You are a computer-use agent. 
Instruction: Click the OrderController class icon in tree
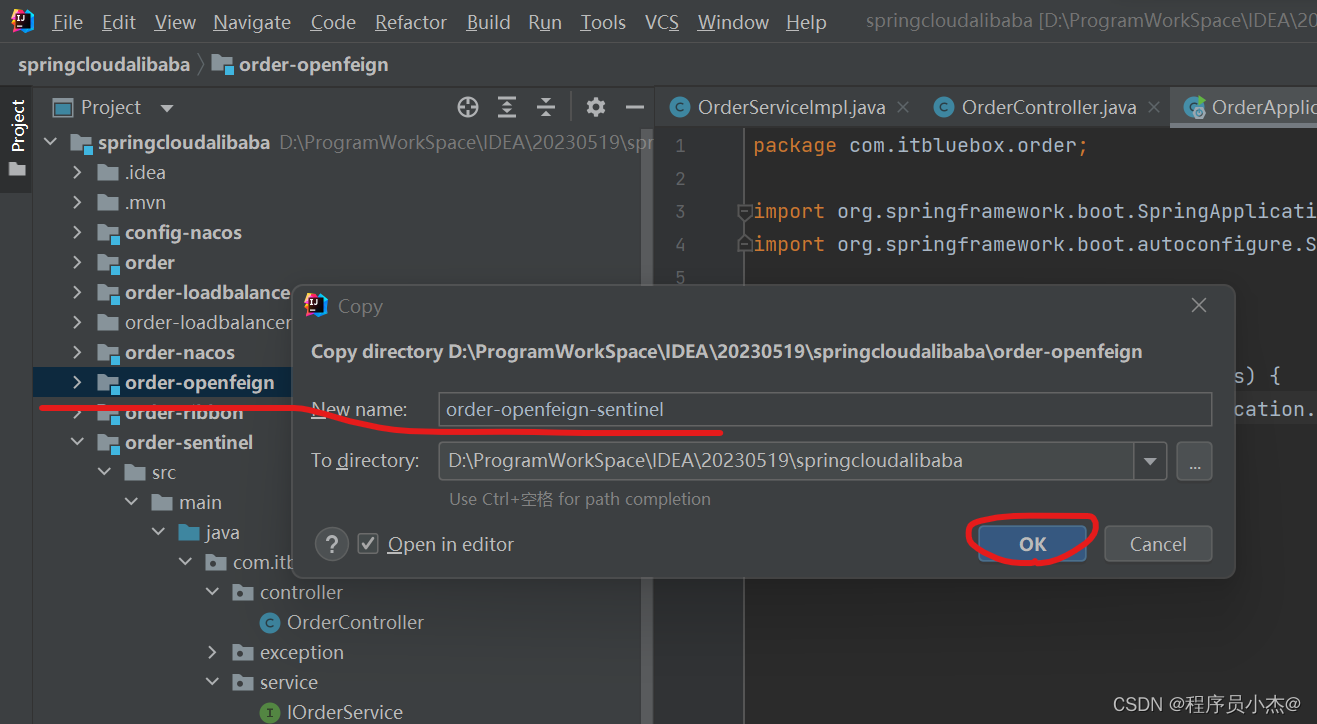269,622
